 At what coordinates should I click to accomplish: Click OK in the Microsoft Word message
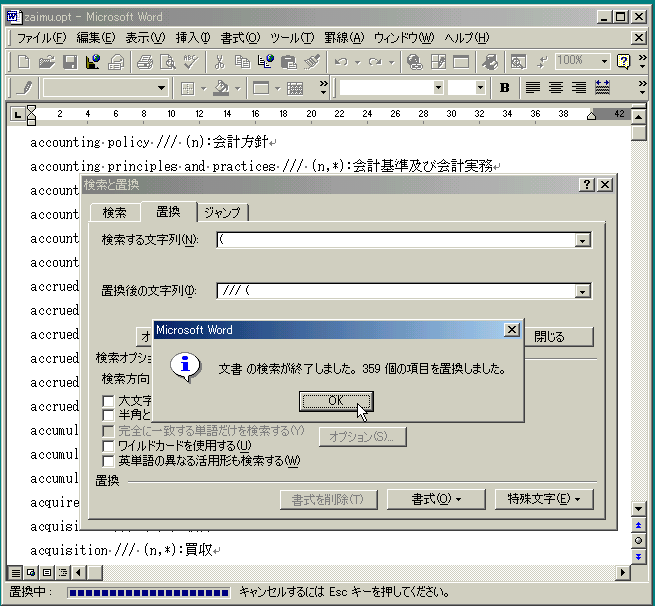point(336,401)
